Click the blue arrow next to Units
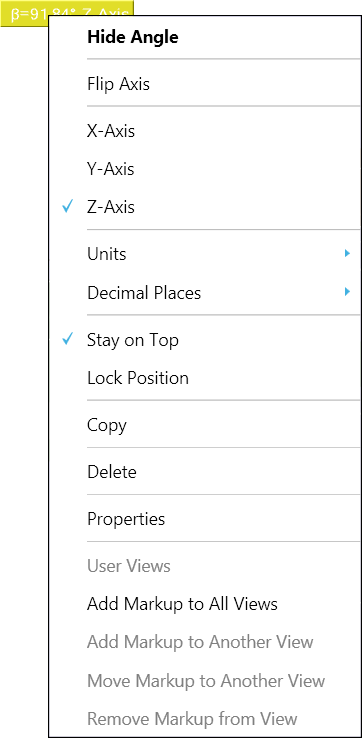Screen dimensions: 362x738 [x=347, y=254]
